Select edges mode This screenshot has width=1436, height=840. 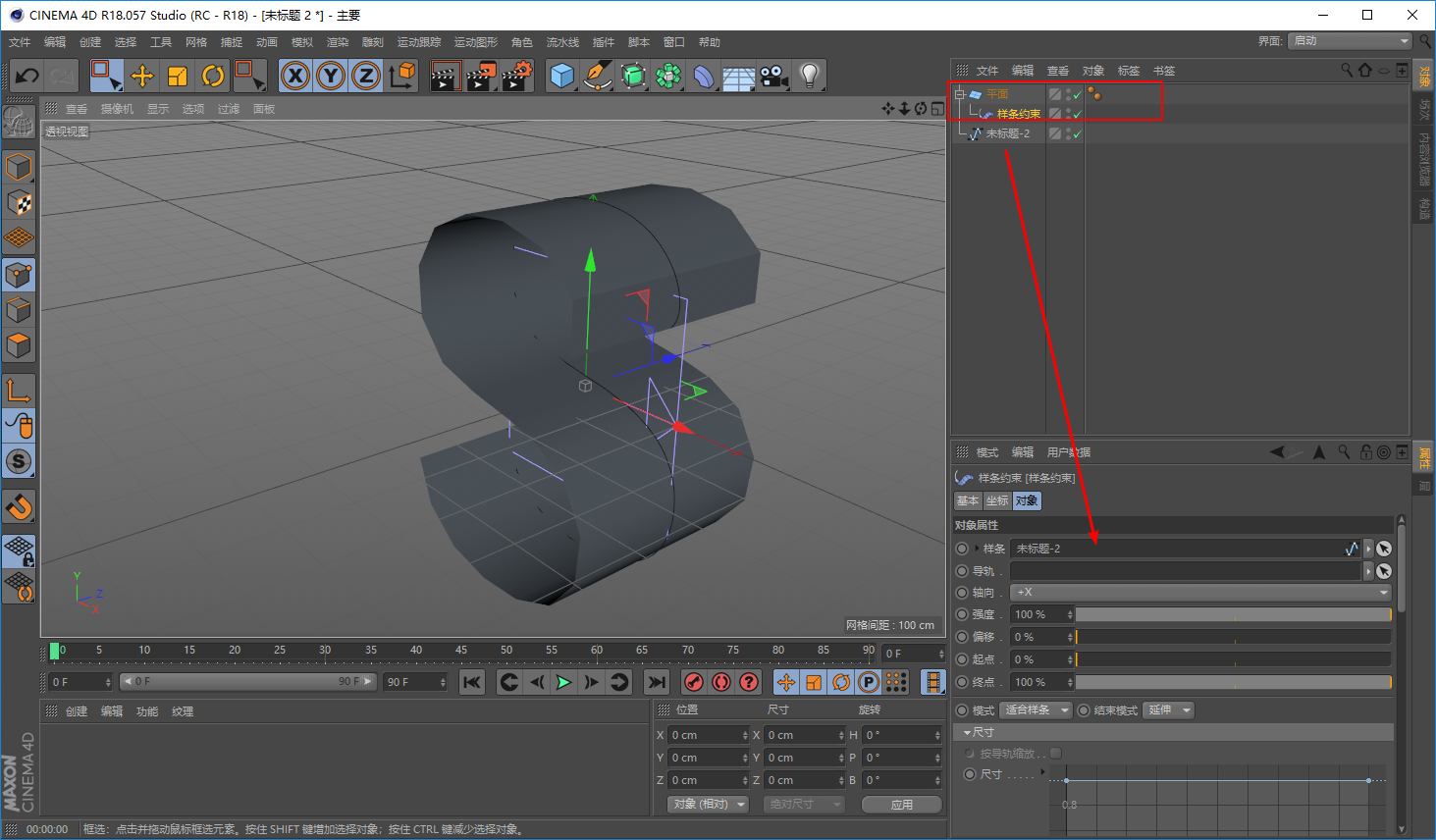tap(19, 311)
